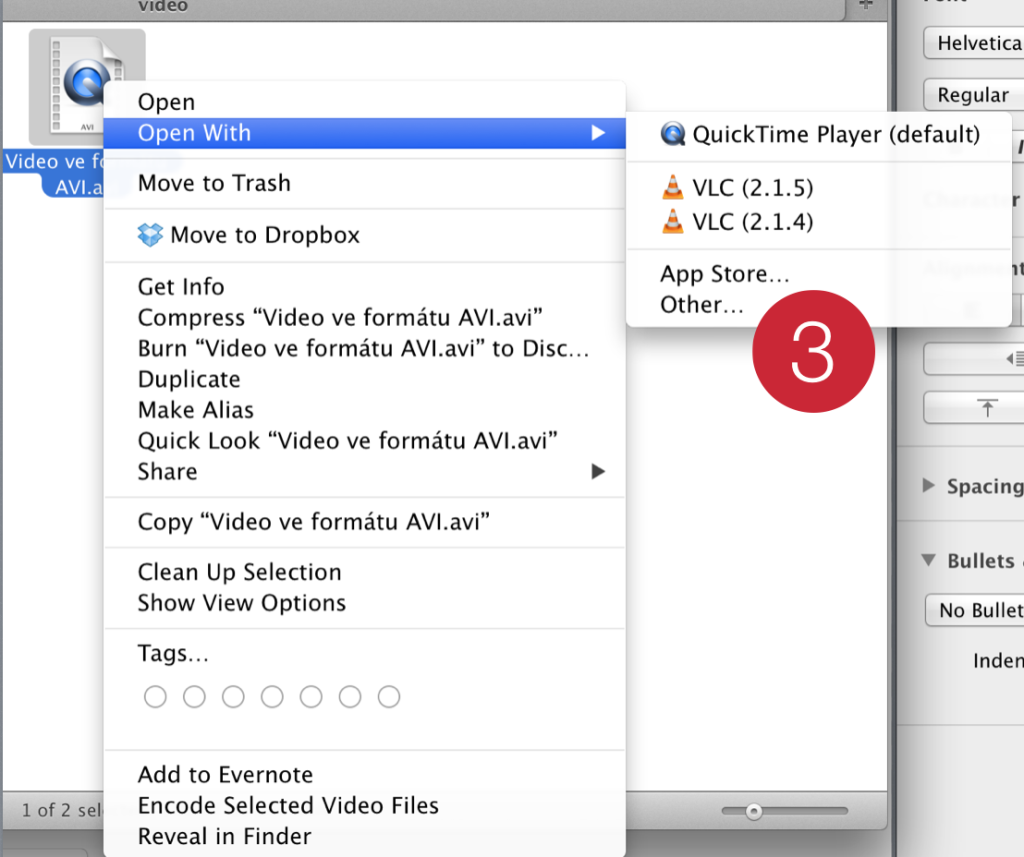Choose App Store… in the submenu
The image size is (1024, 857).
click(x=819, y=274)
